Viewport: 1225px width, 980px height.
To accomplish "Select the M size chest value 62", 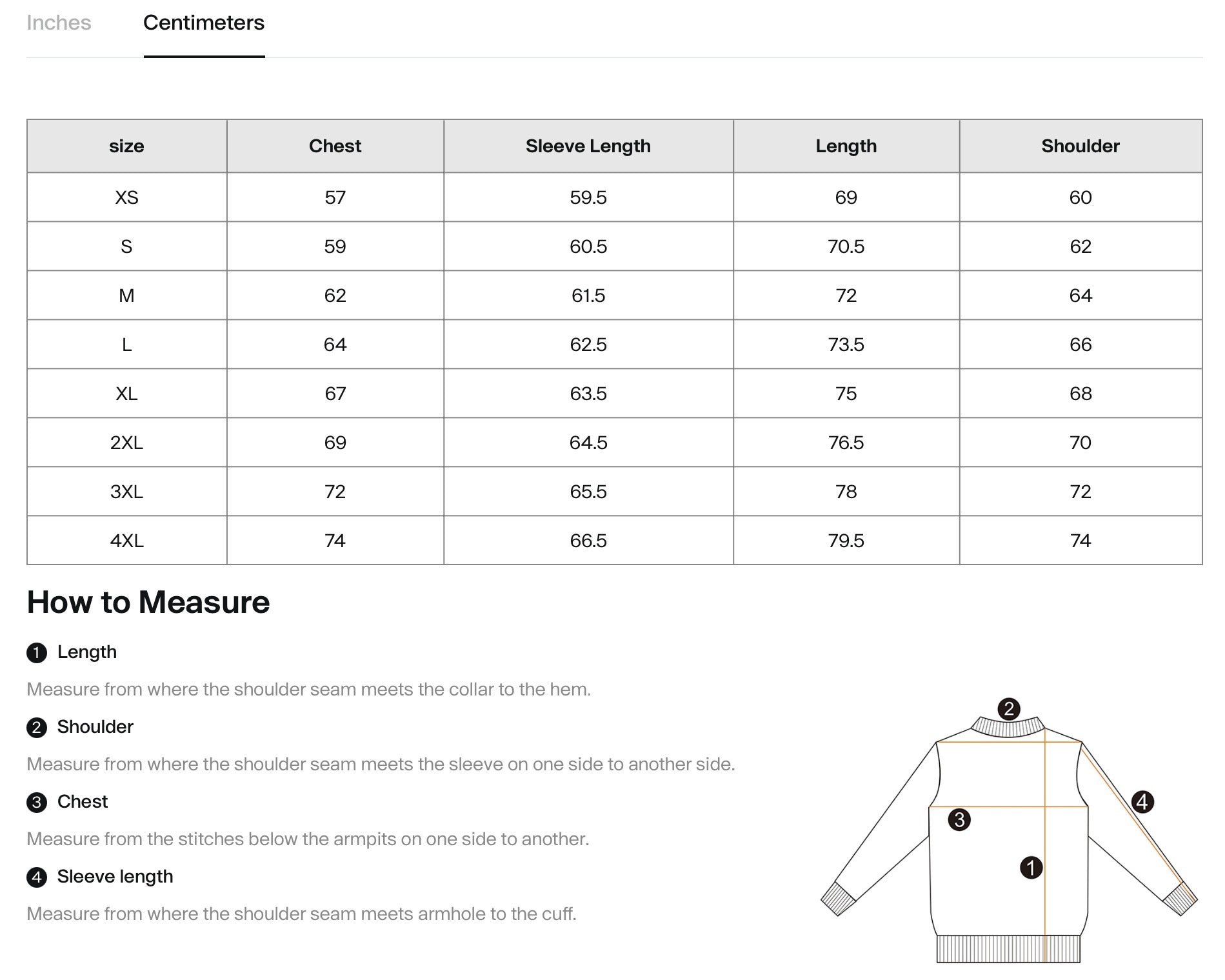I will pos(335,295).
